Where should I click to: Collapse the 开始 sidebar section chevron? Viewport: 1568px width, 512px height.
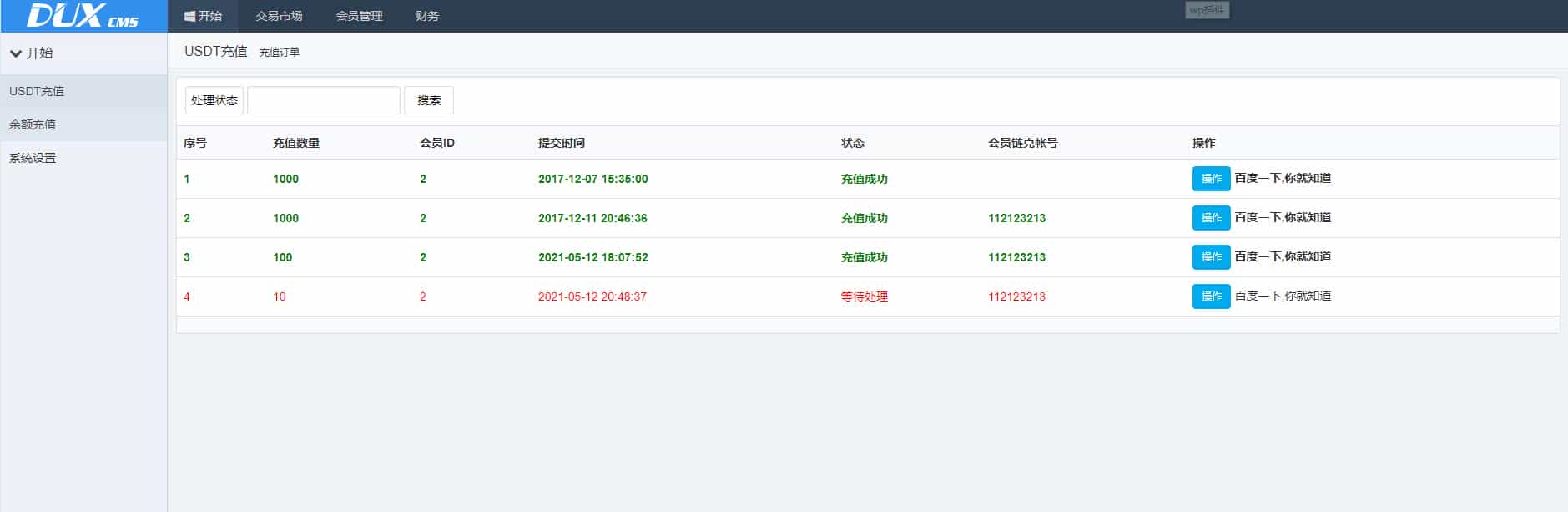pos(15,53)
